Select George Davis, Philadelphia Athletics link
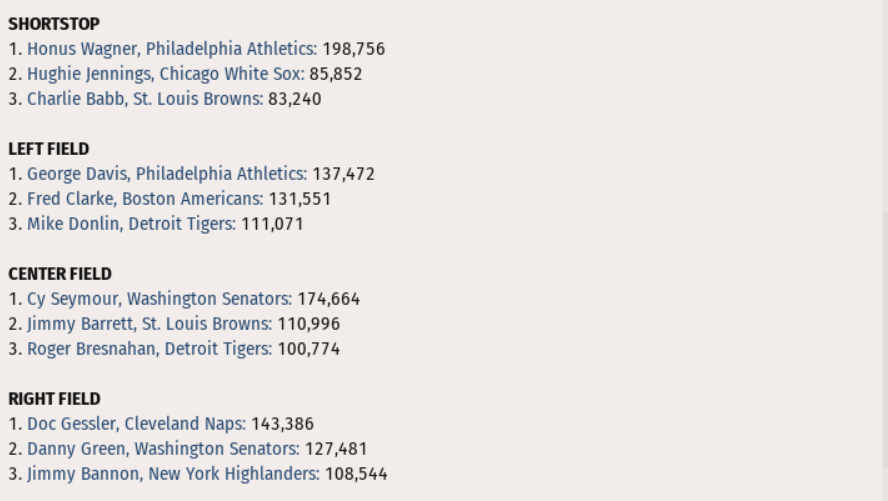 166,174
